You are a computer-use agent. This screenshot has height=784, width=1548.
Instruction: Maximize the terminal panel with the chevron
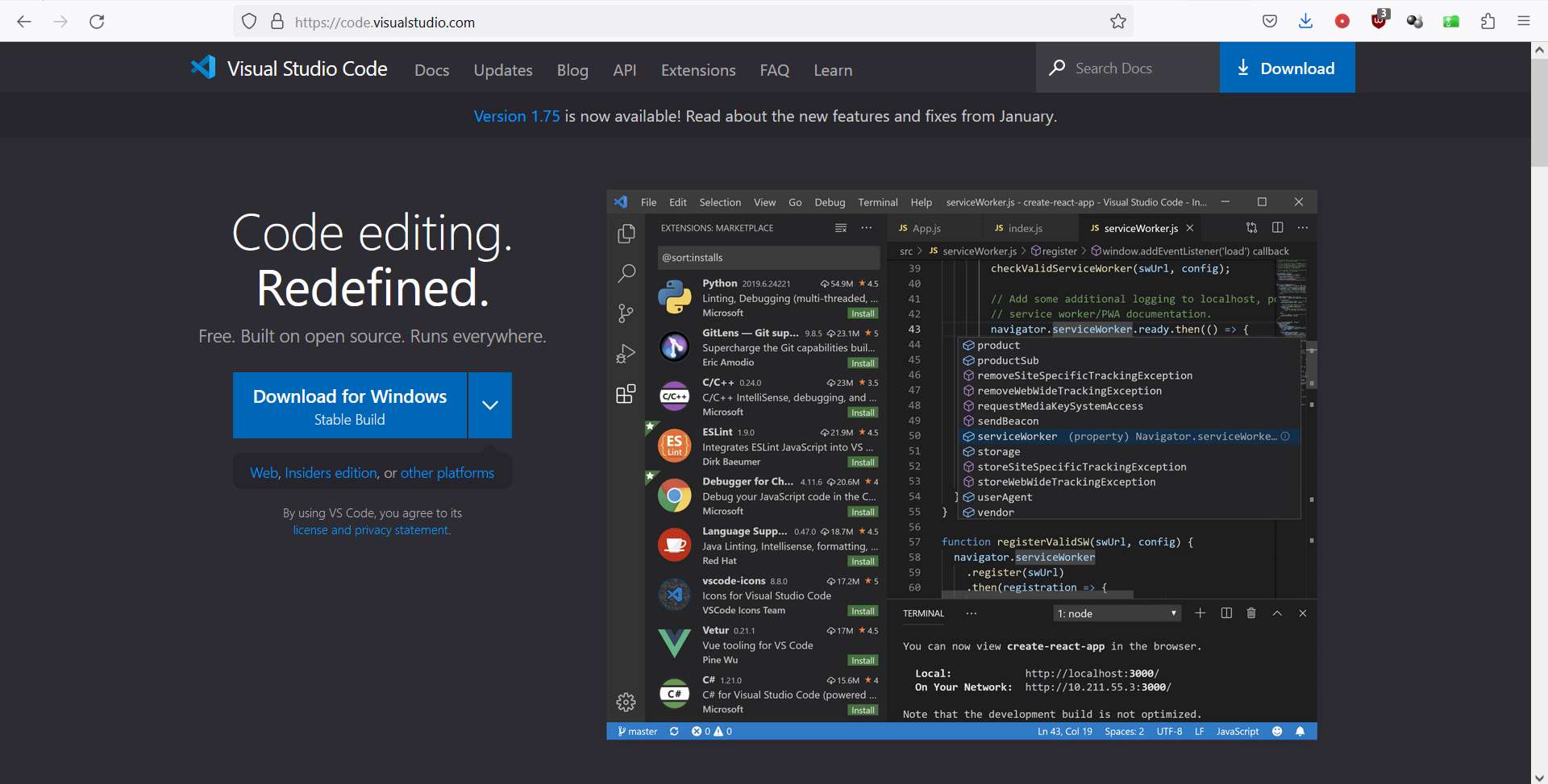(1277, 613)
